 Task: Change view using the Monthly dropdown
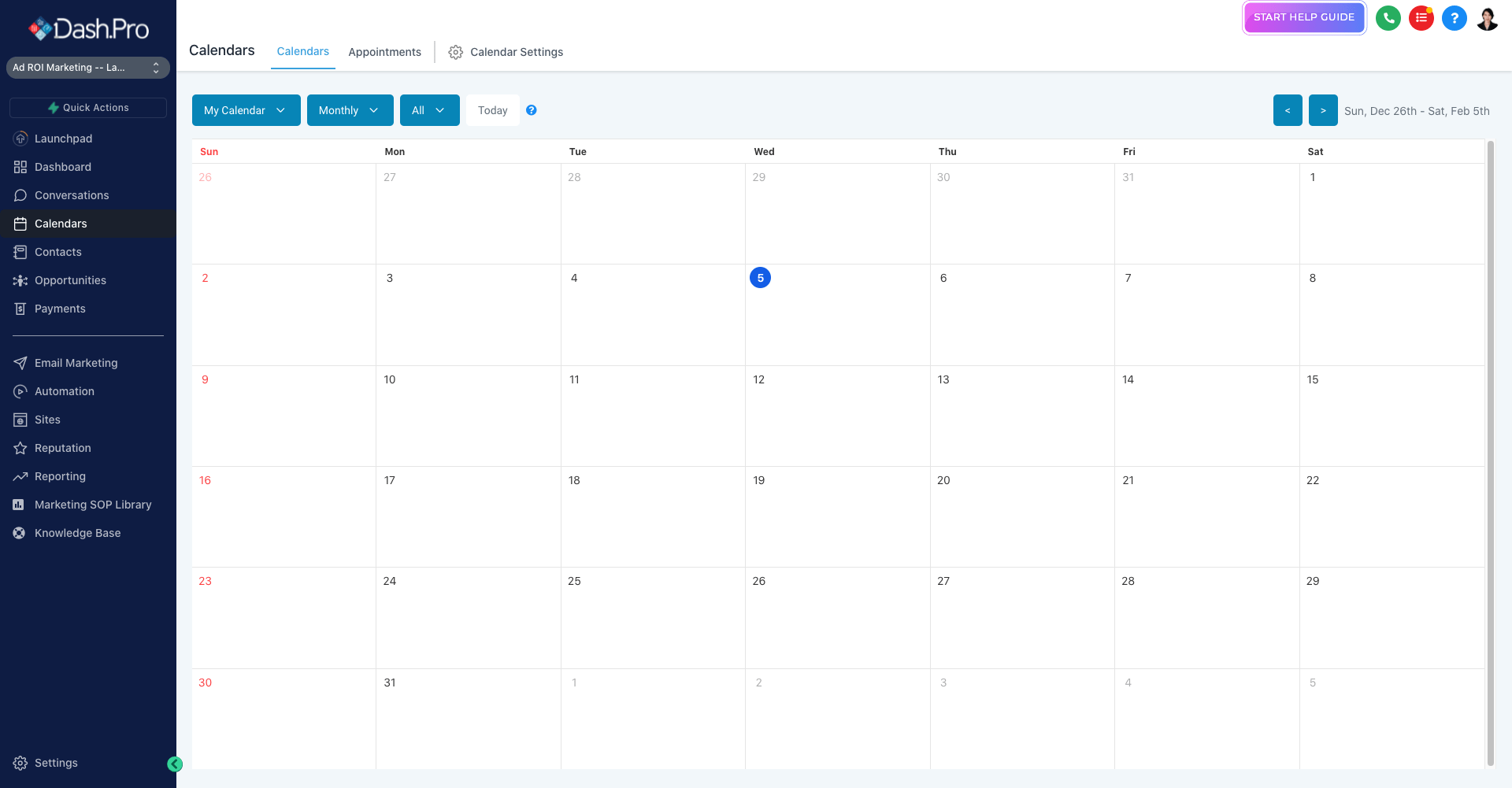(x=350, y=110)
